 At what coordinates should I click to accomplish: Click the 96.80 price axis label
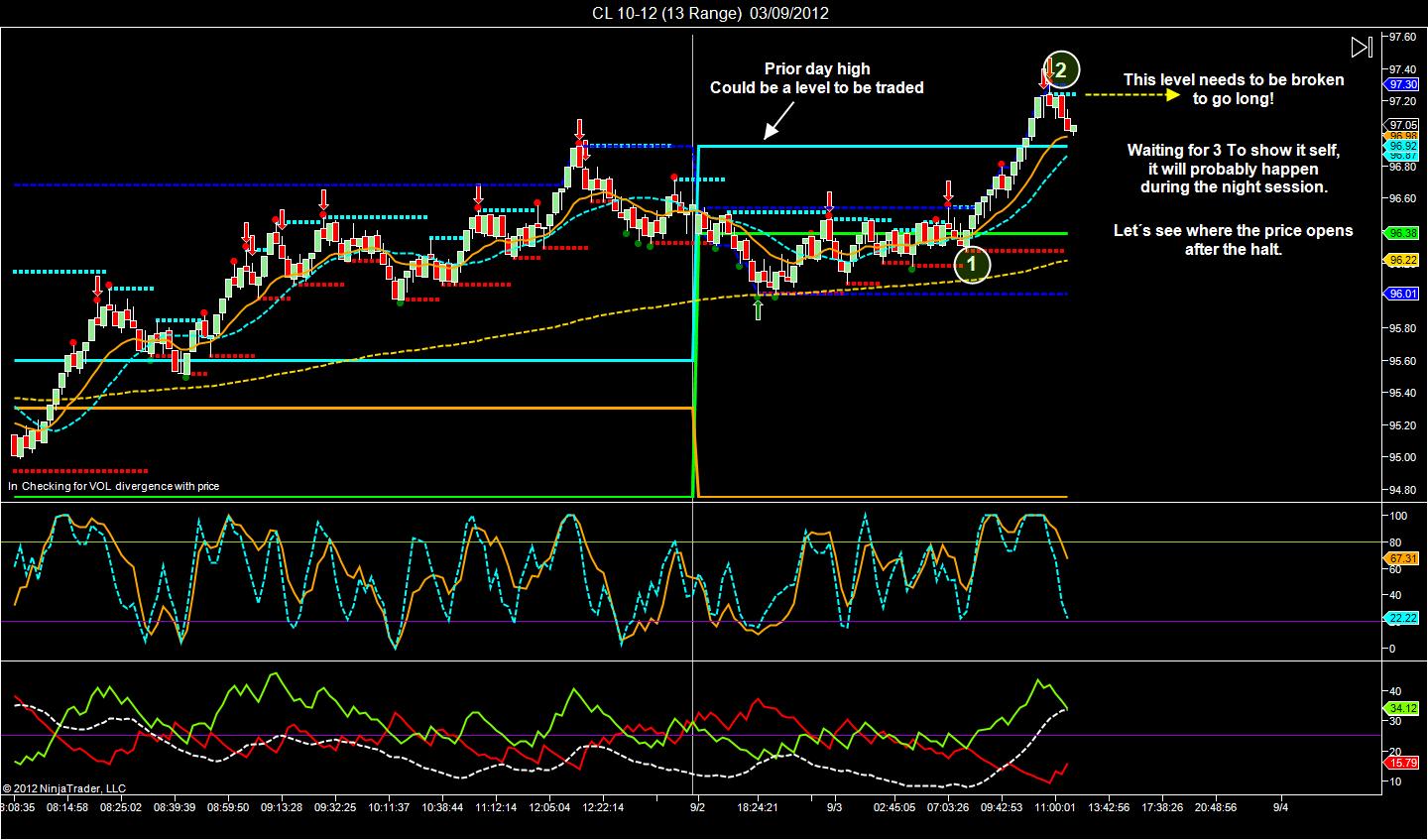click(1403, 167)
